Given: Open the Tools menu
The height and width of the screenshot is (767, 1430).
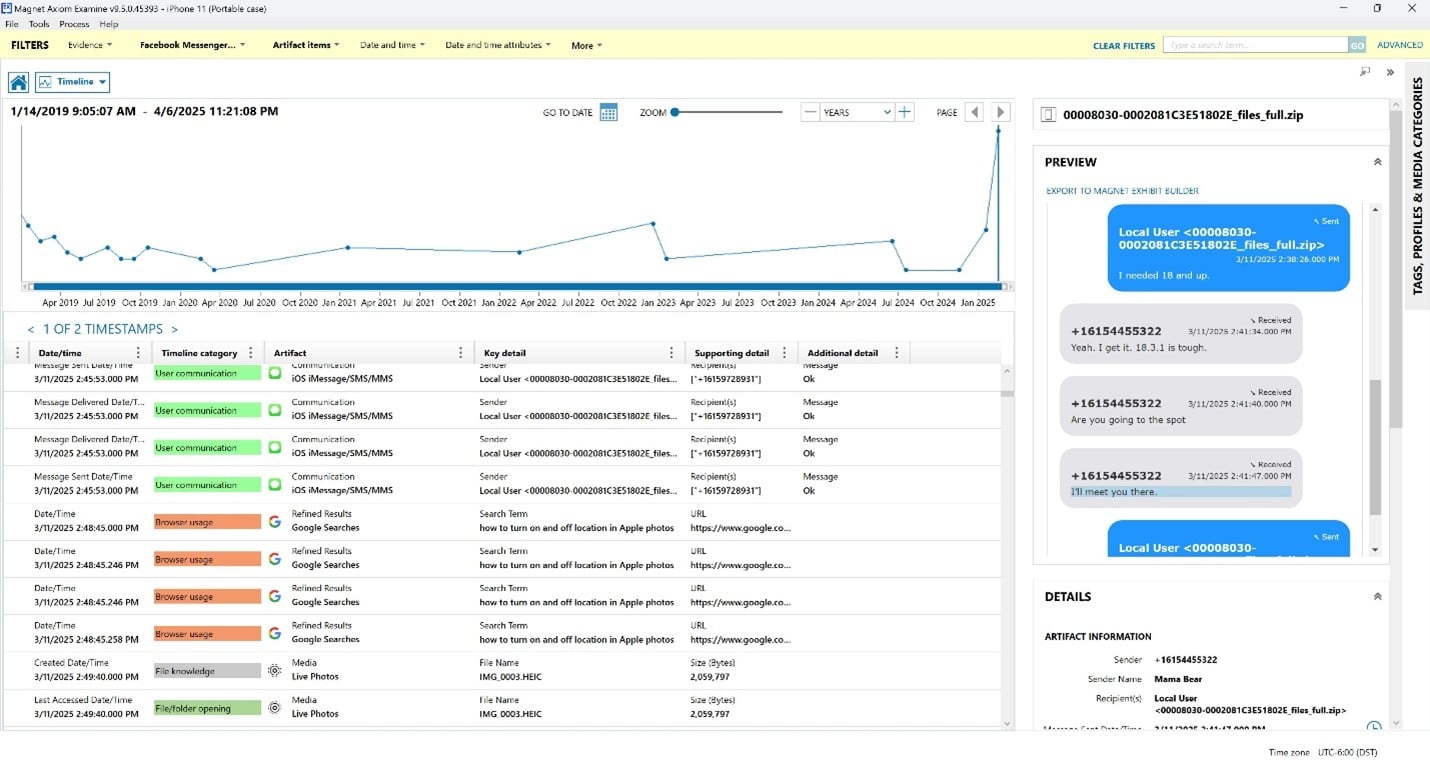Looking at the screenshot, I should 38,24.
